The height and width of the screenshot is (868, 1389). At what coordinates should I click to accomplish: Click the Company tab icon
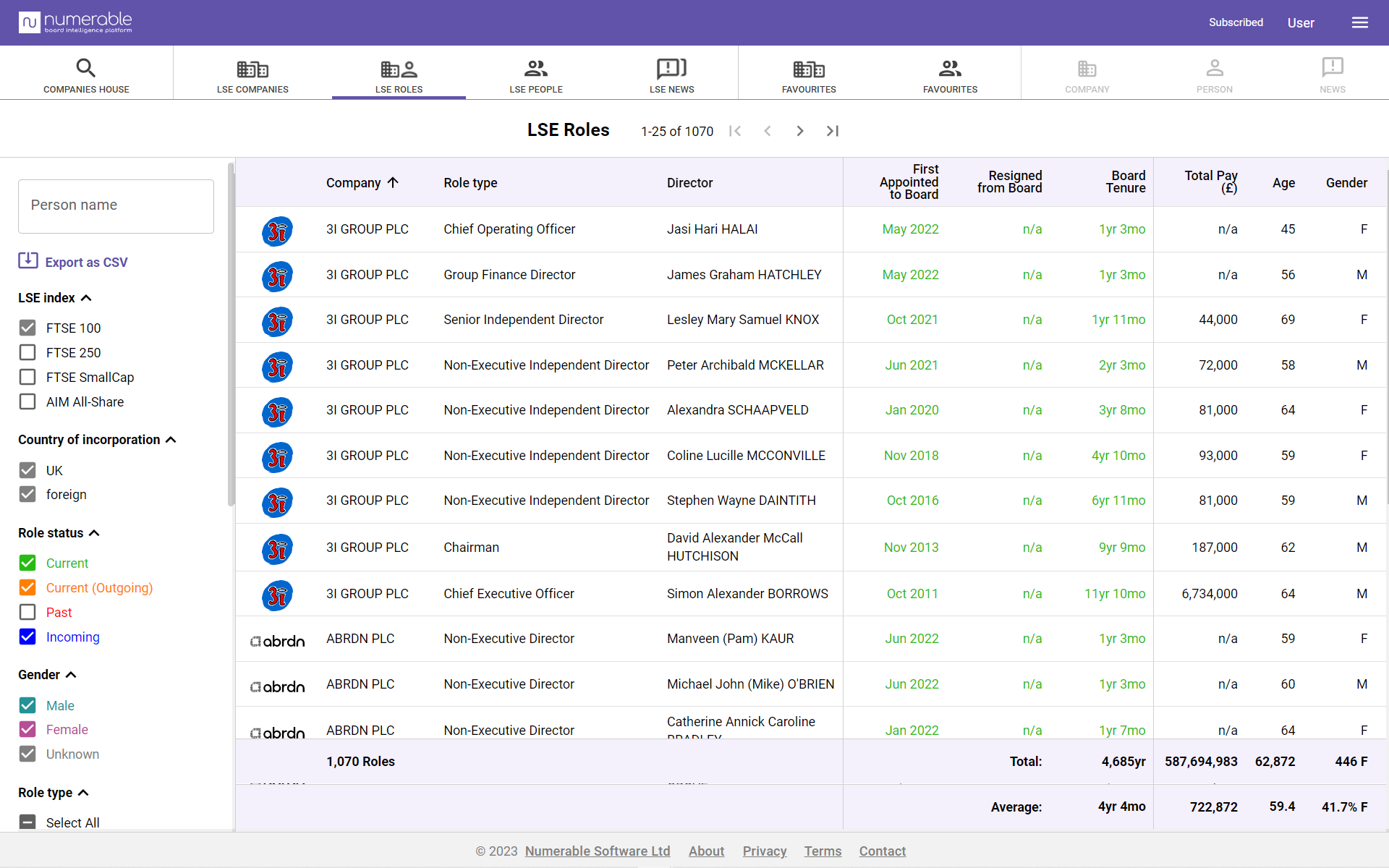click(1087, 69)
